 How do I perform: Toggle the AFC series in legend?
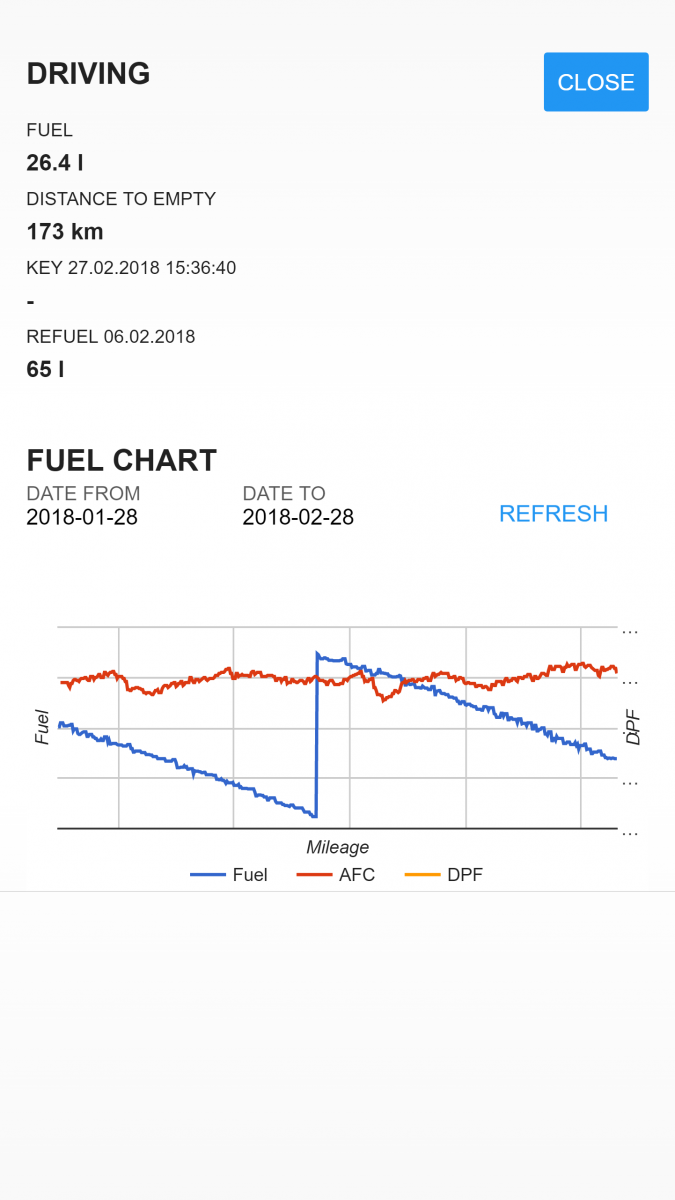356,875
